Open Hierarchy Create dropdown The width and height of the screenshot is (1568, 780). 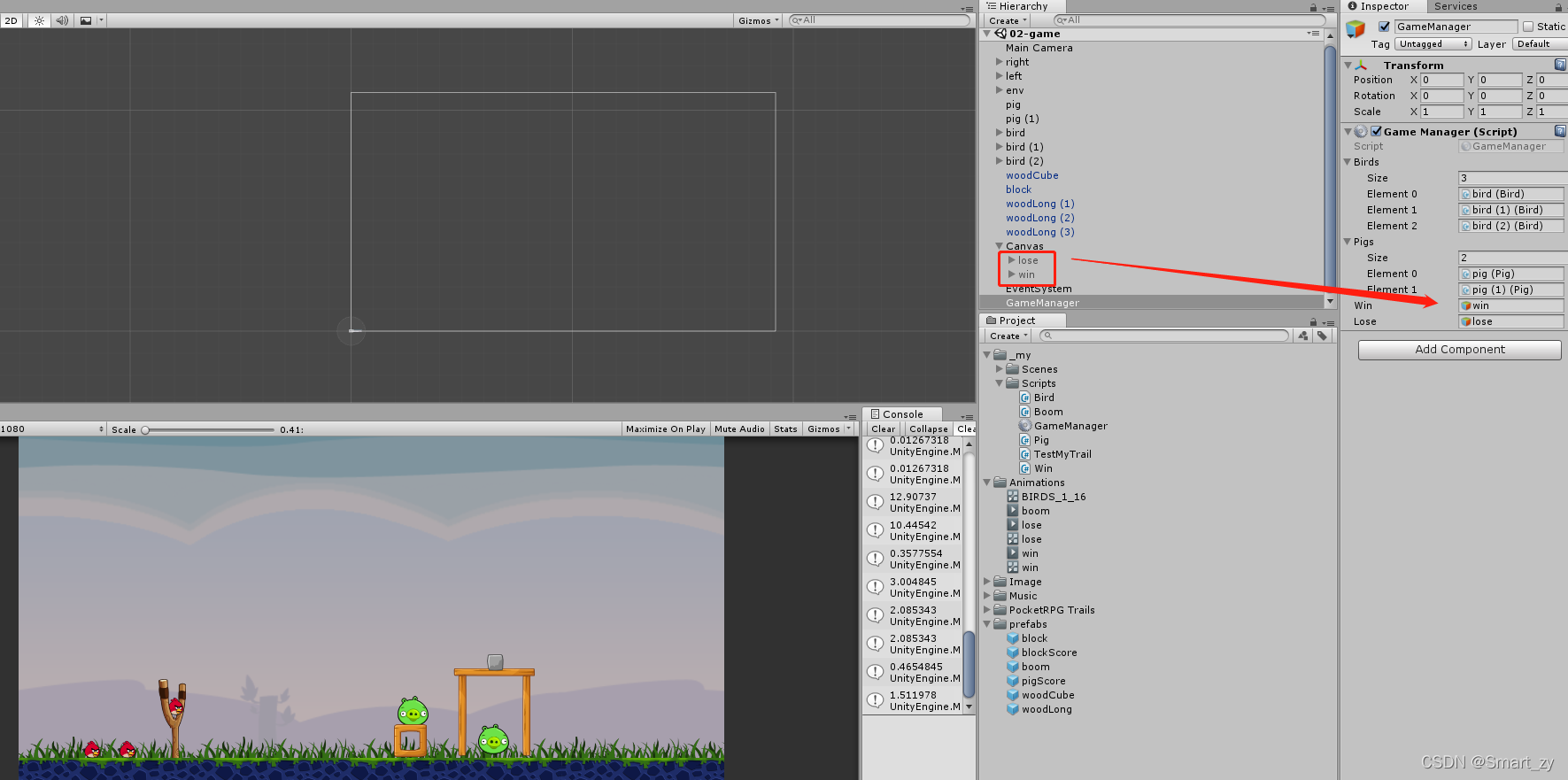(x=1008, y=20)
